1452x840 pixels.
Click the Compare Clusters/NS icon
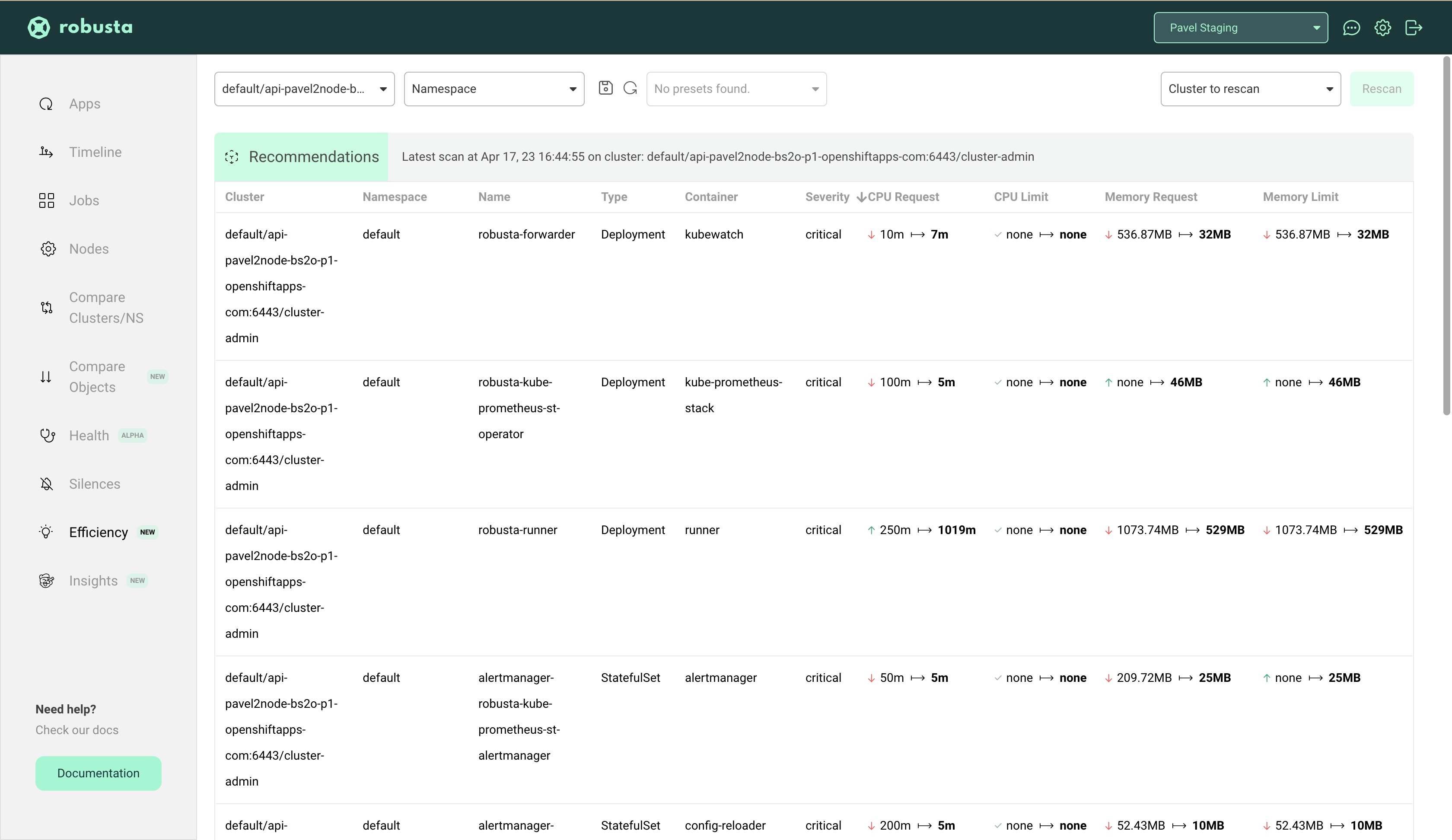[46, 307]
